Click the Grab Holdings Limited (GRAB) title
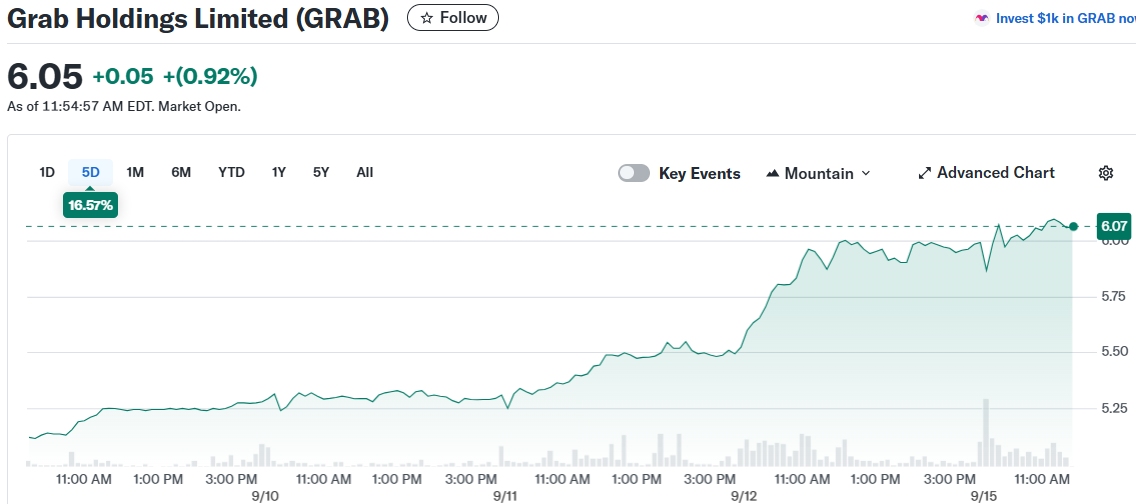Viewport: 1136px width, 504px height. point(198,20)
